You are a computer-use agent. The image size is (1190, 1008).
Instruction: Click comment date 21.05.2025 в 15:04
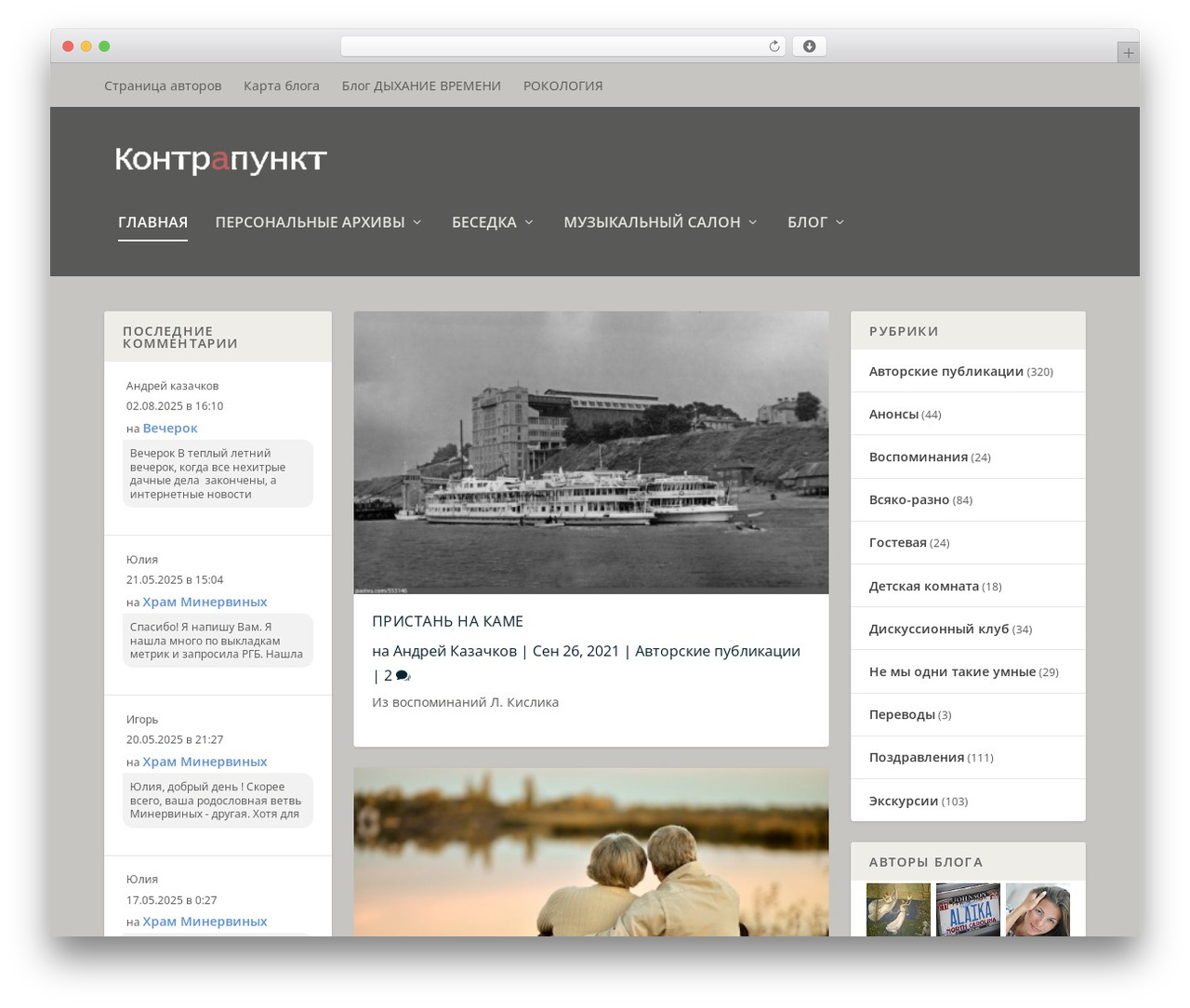click(175, 580)
